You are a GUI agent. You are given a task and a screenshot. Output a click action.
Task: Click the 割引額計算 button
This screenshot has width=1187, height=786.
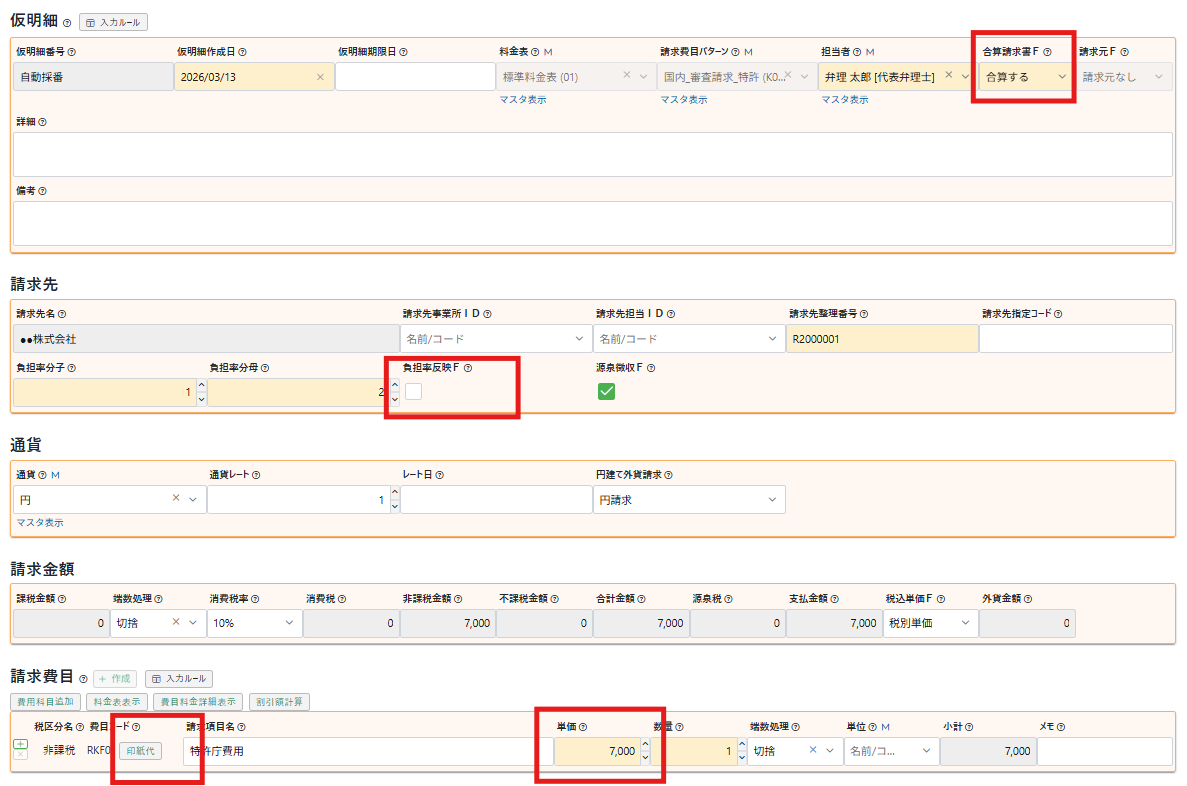(x=281, y=702)
